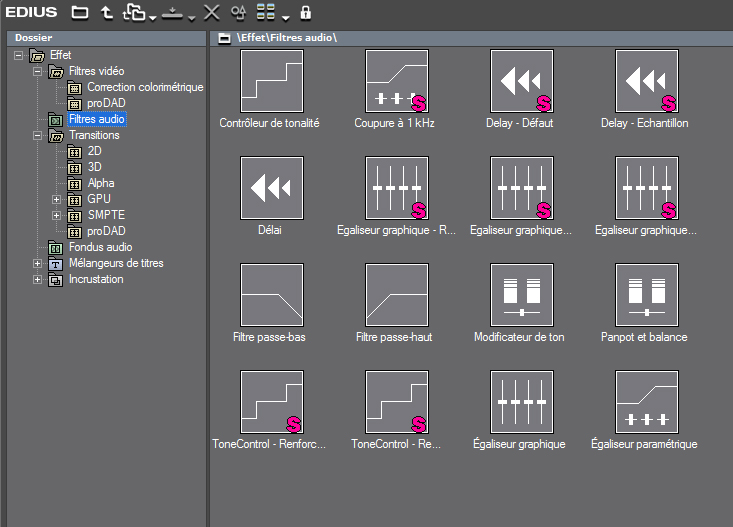Viewport: 733px width, 527px height.
Task: Collapse the Filtres vidéo folder
Action: click(37, 72)
